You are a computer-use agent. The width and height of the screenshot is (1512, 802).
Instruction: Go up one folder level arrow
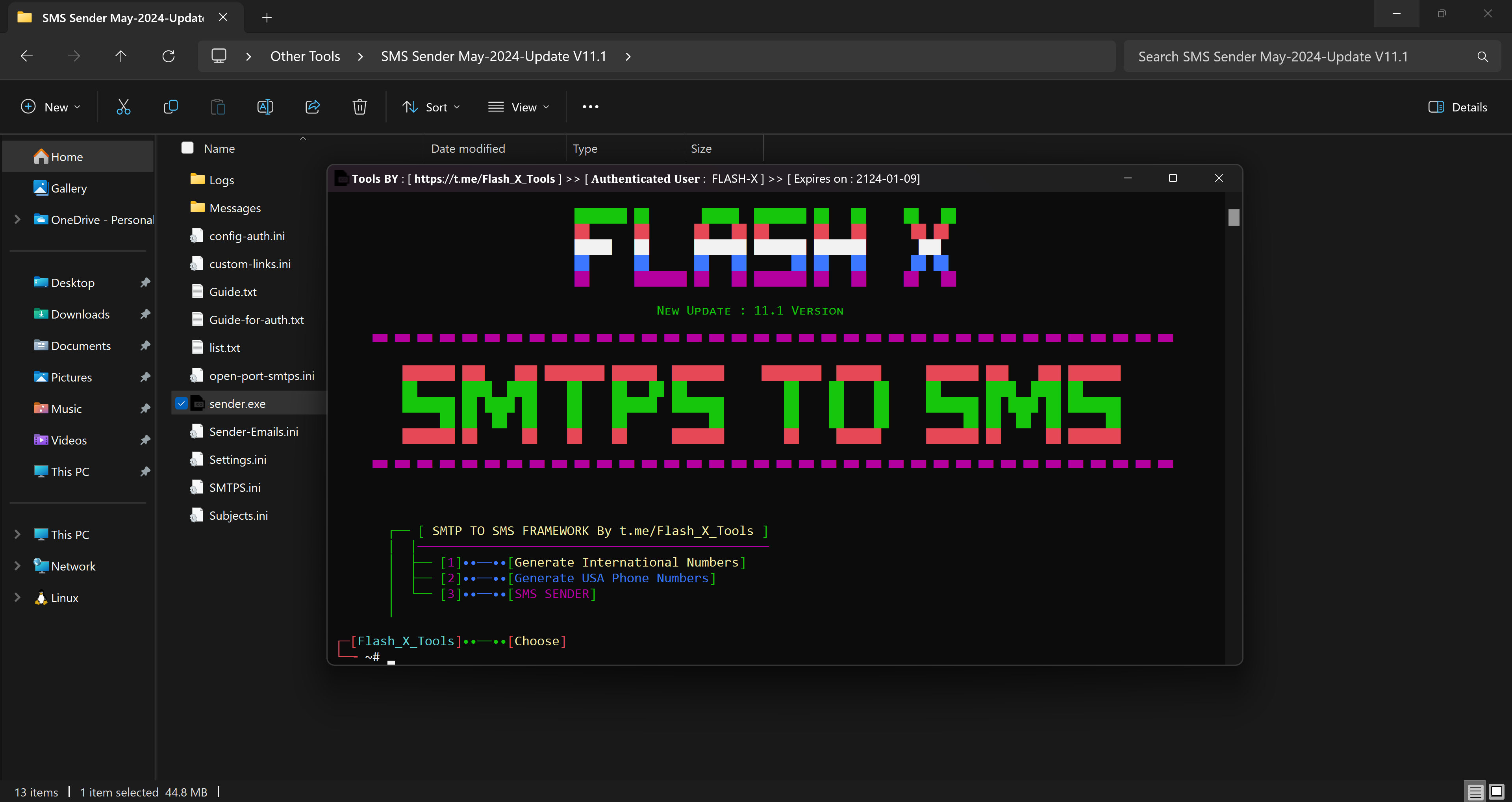[121, 56]
